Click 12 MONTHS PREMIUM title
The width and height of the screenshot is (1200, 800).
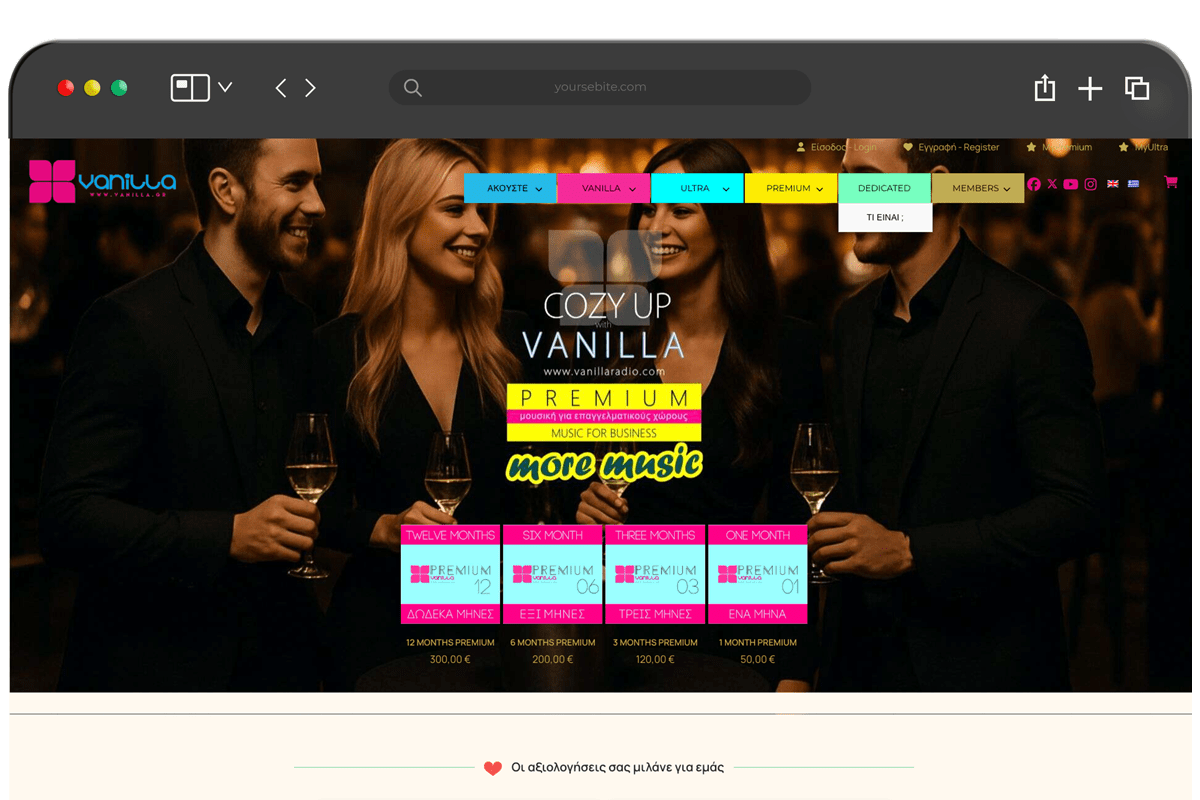[450, 642]
